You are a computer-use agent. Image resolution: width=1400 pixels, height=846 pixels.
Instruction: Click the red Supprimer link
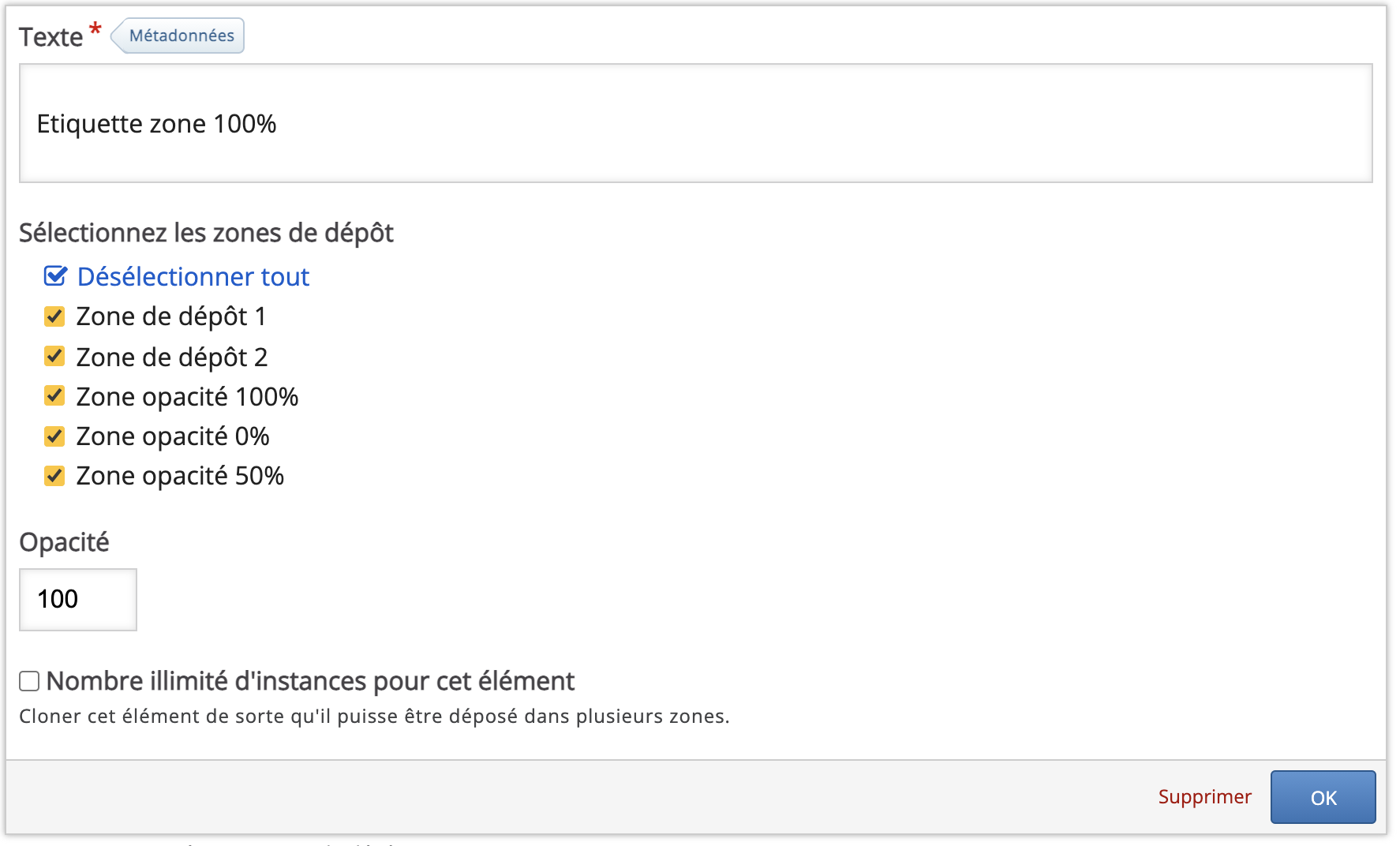click(x=1204, y=797)
